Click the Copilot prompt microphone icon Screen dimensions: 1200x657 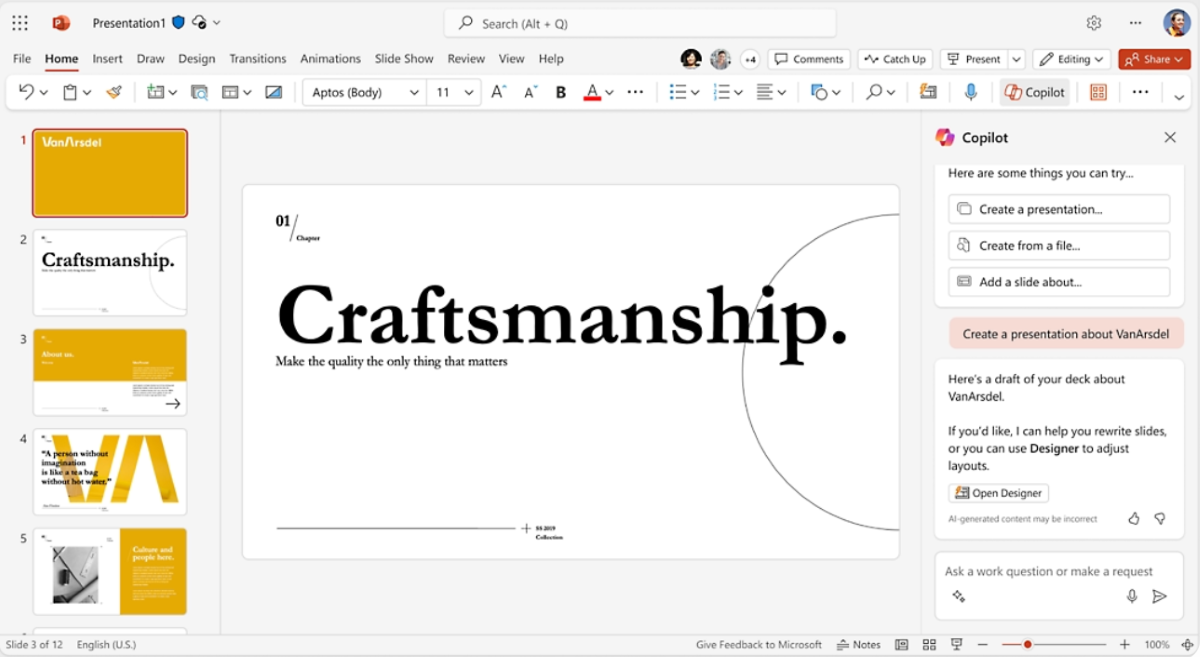[1132, 596]
